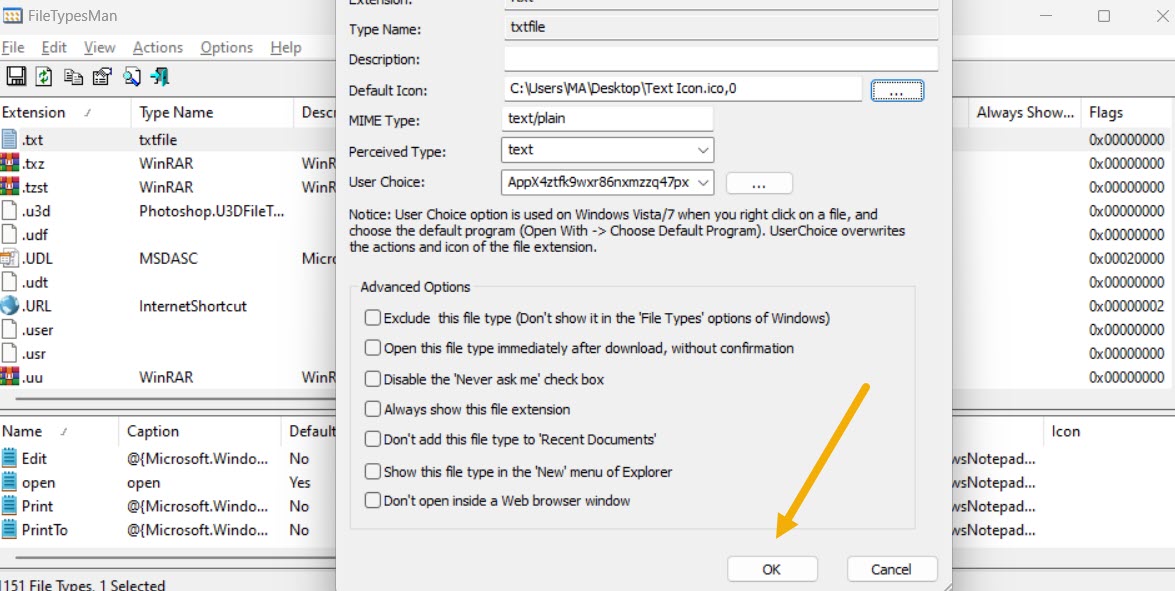Click Cancel to dismiss dialog
The image size is (1175, 591).
[x=891, y=569]
